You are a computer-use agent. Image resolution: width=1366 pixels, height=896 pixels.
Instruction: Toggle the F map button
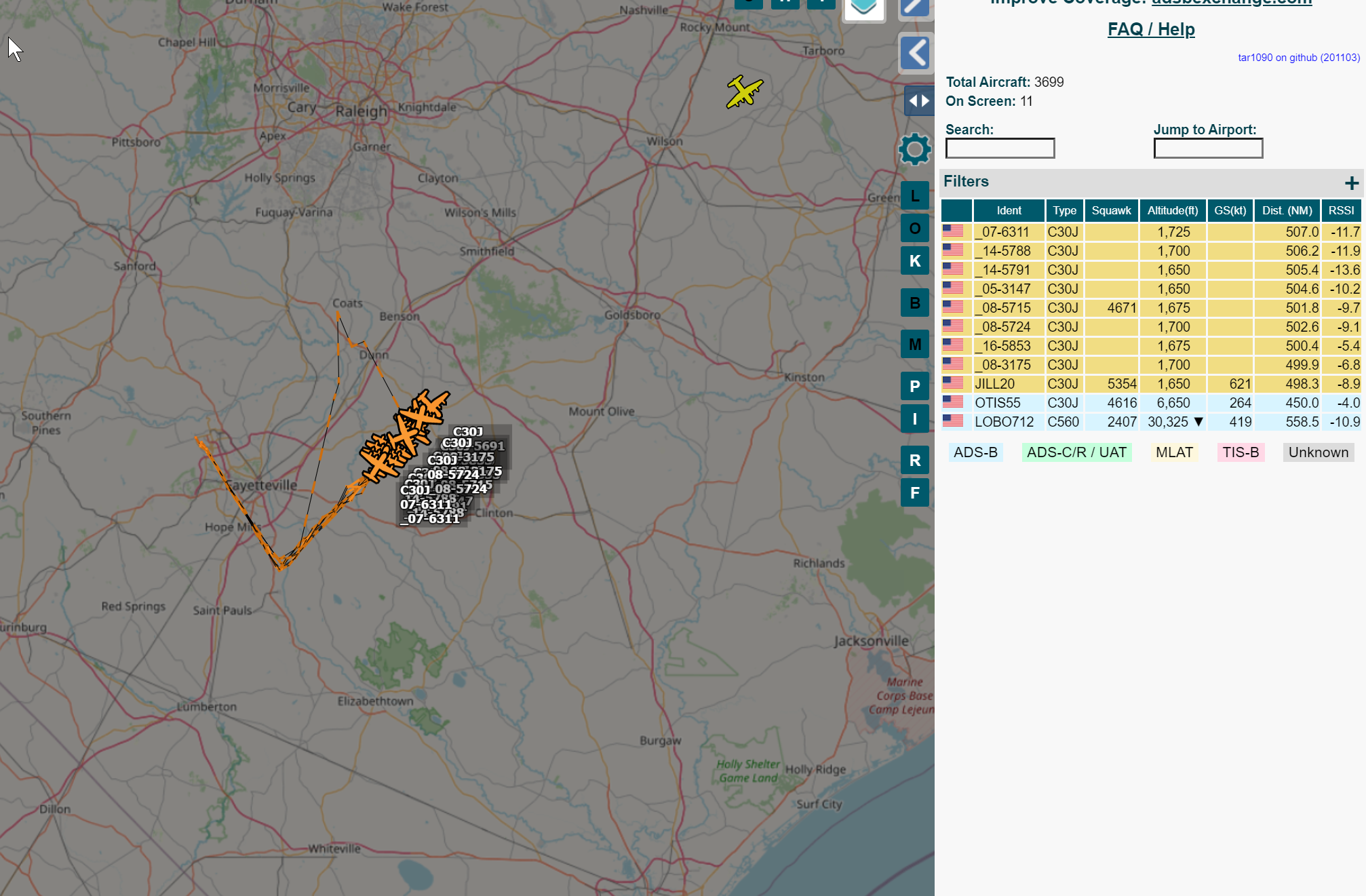click(915, 493)
